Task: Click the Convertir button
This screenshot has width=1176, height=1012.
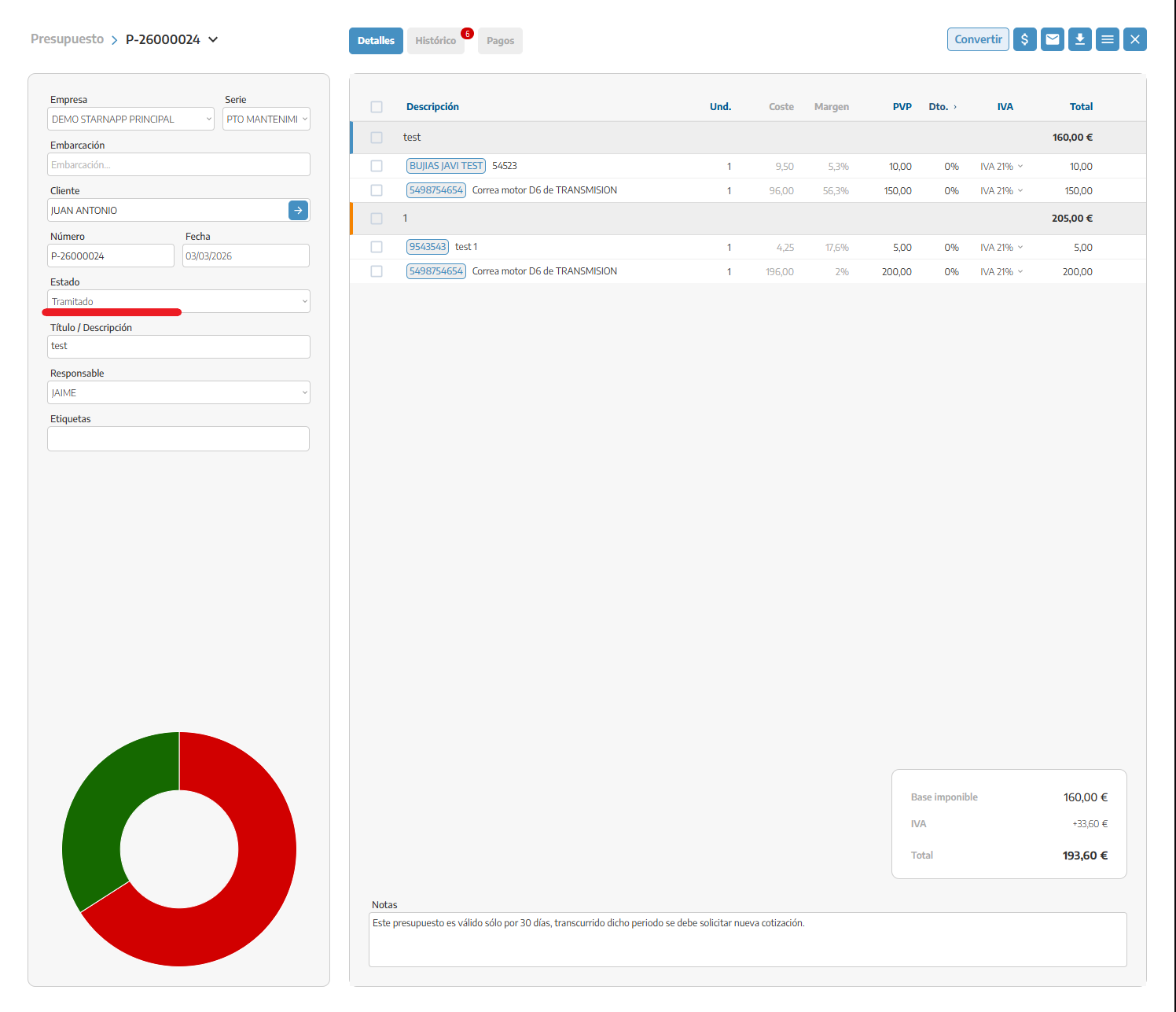Action: tap(978, 39)
